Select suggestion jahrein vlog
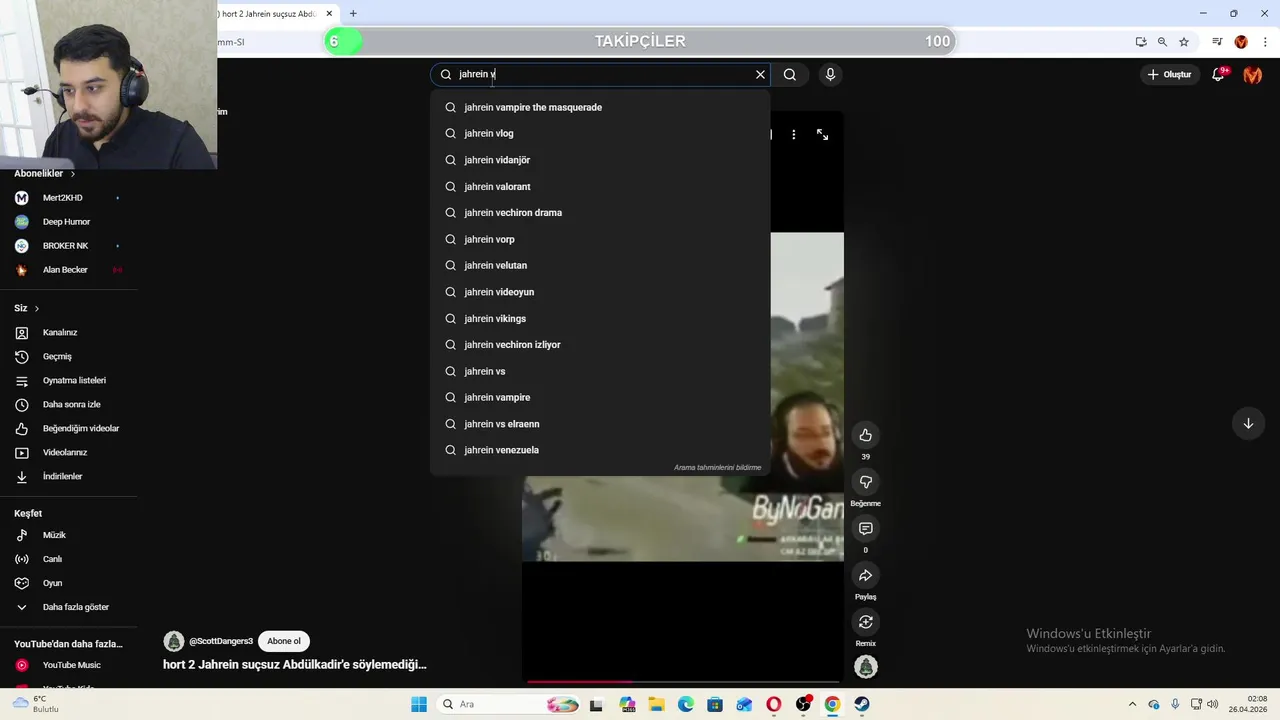1280x720 pixels. pos(600,133)
